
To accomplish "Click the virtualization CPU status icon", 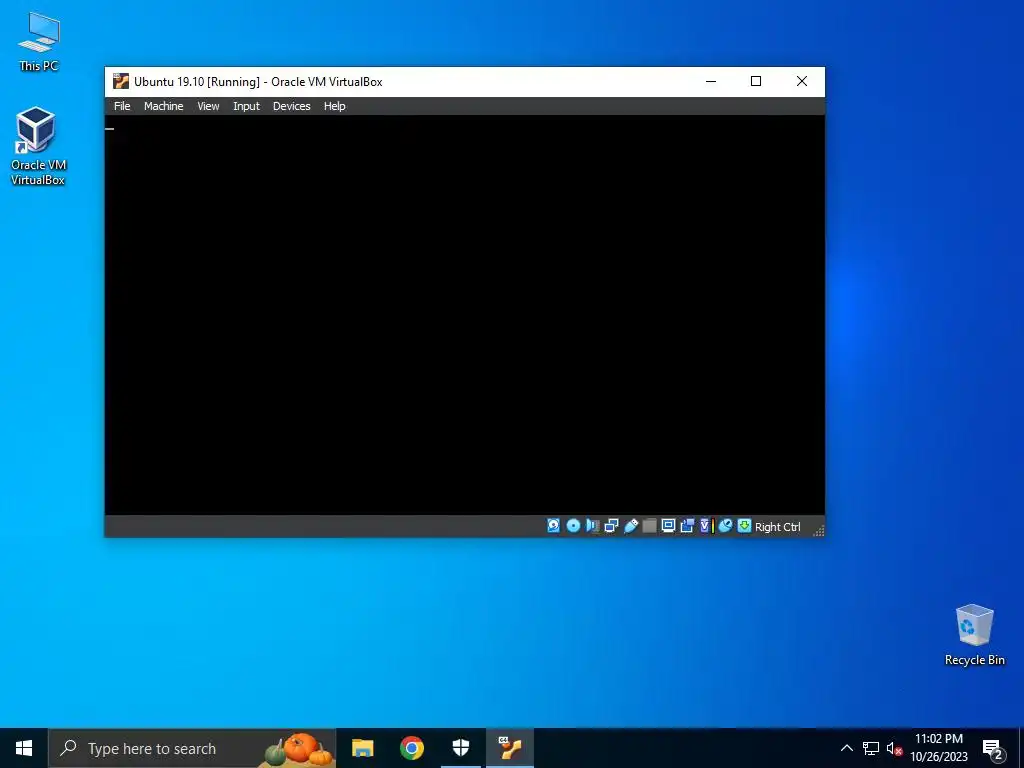I will (705, 526).
